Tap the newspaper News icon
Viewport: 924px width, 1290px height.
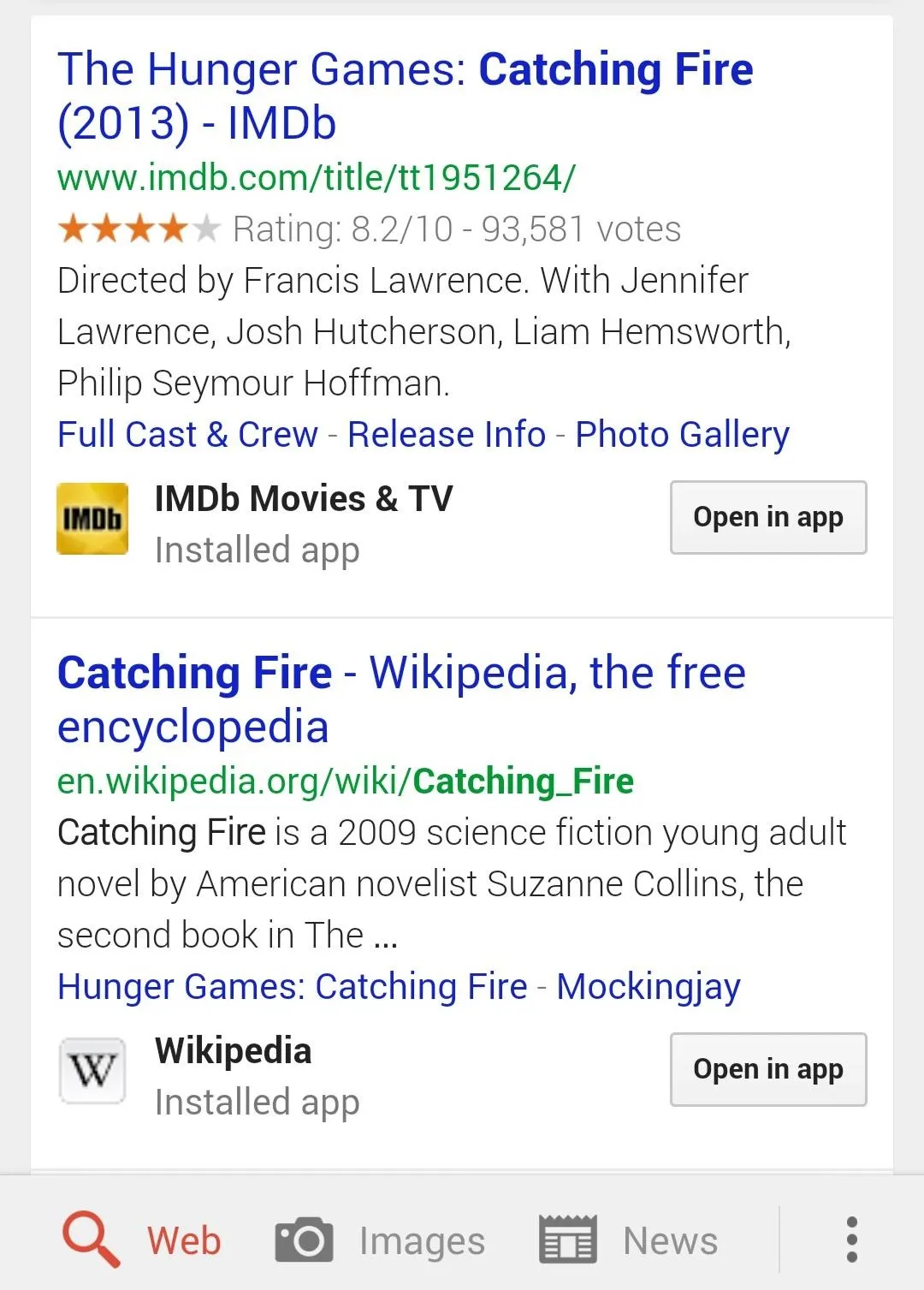[x=567, y=1239]
